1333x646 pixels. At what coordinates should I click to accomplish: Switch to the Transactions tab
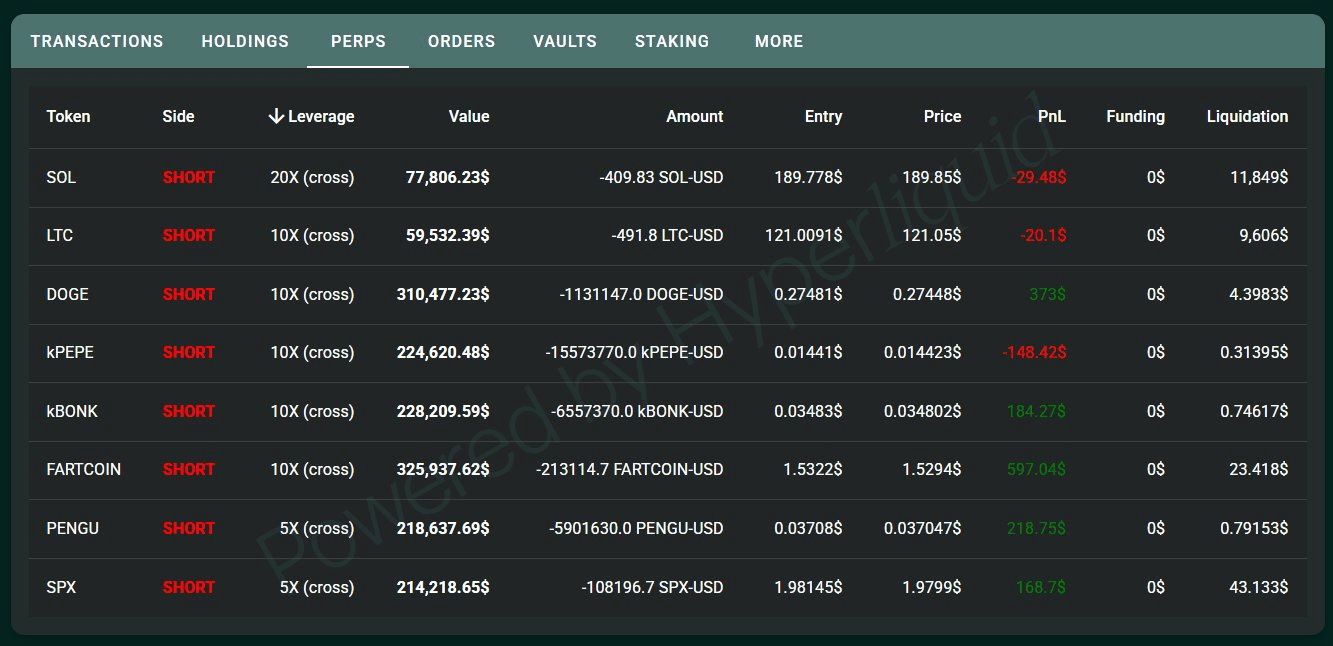[x=97, y=42]
